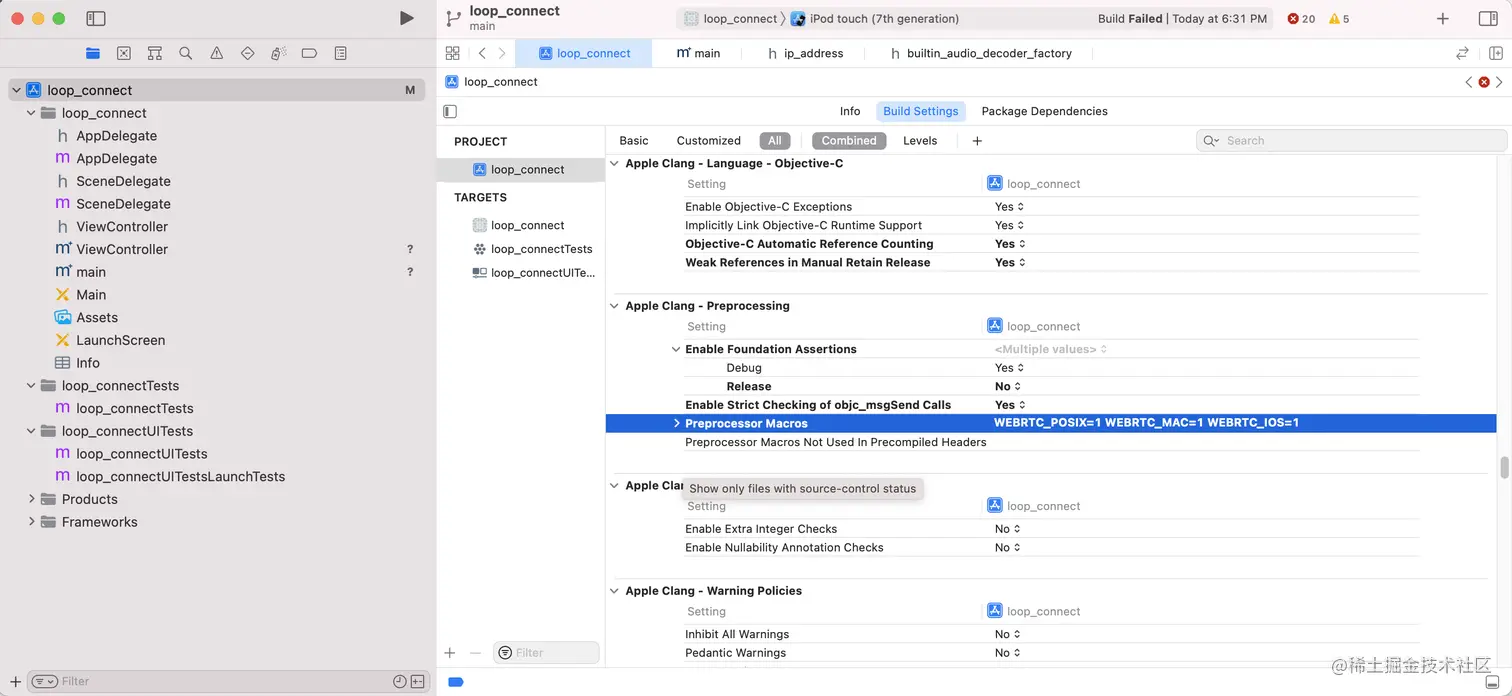Toggle the right inspector panel
The image size is (1512, 696).
(x=1489, y=17)
